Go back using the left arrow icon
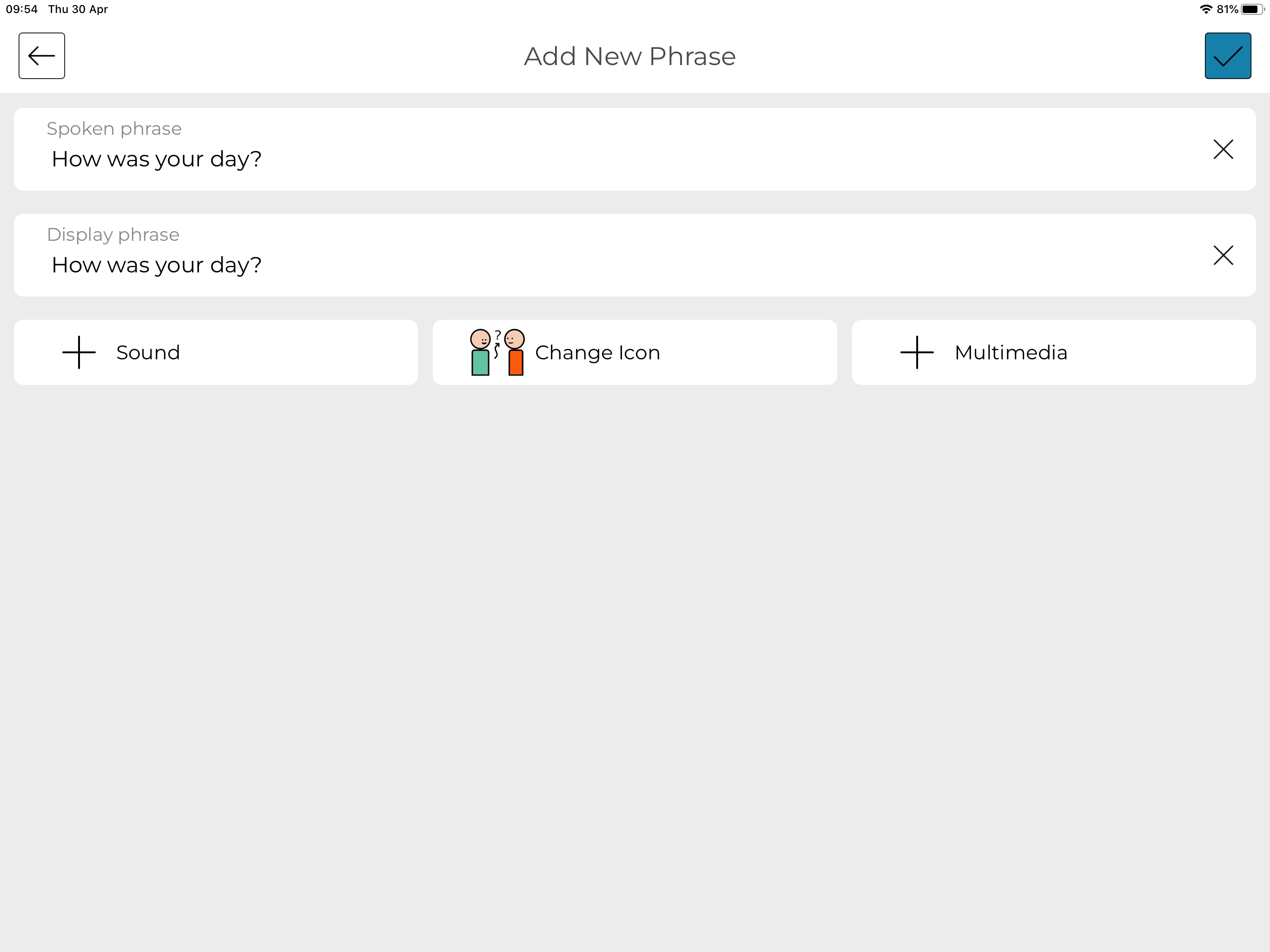Image resolution: width=1270 pixels, height=952 pixels. tap(41, 56)
